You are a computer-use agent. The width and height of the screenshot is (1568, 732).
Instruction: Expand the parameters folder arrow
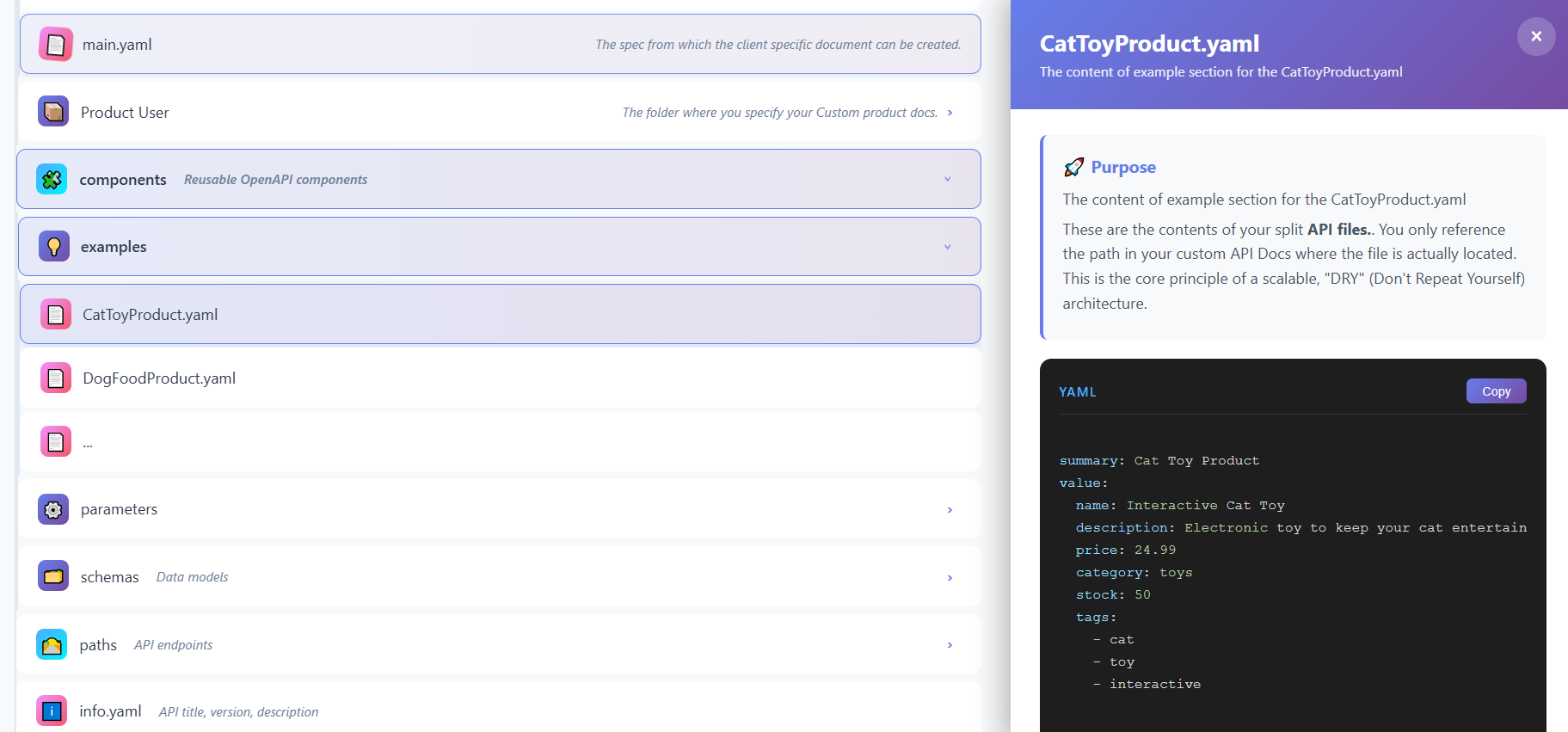click(950, 510)
